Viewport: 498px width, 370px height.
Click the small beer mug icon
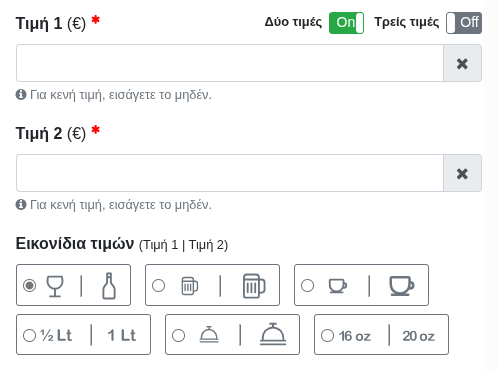click(190, 286)
